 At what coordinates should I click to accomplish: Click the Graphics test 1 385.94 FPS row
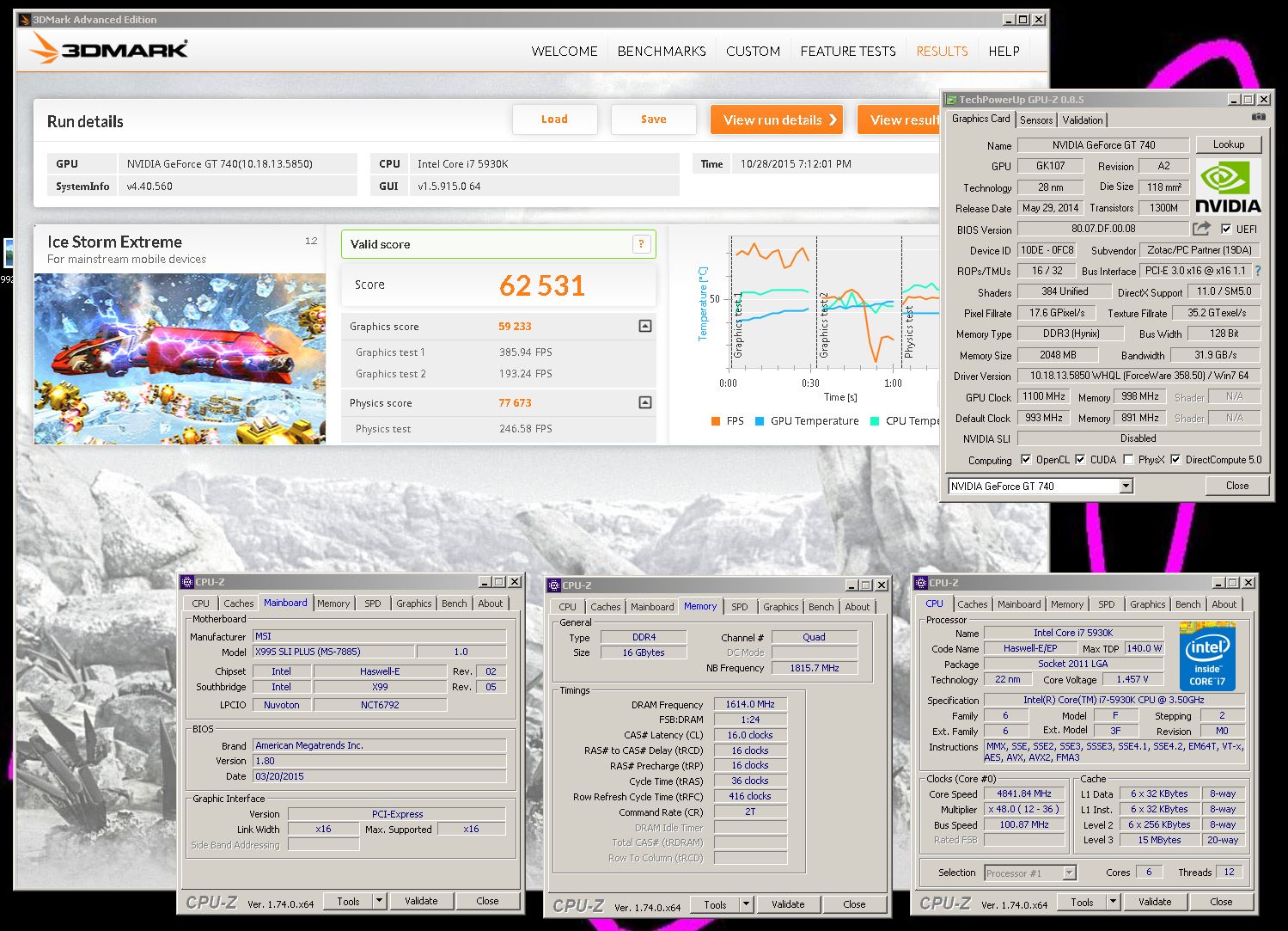(498, 352)
